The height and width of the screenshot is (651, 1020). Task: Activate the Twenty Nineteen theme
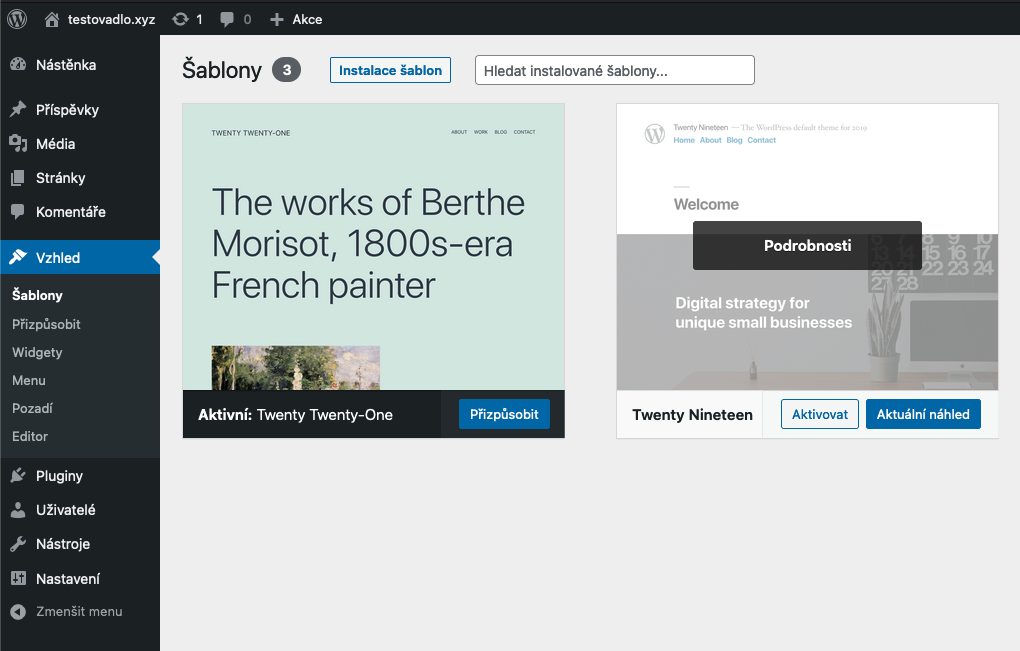(x=819, y=414)
